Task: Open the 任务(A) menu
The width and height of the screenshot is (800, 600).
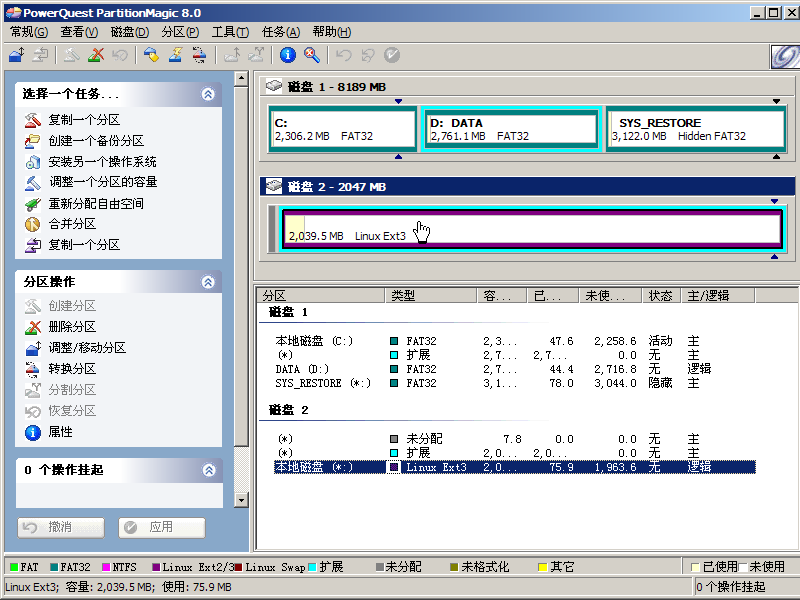Action: pyautogui.click(x=281, y=32)
